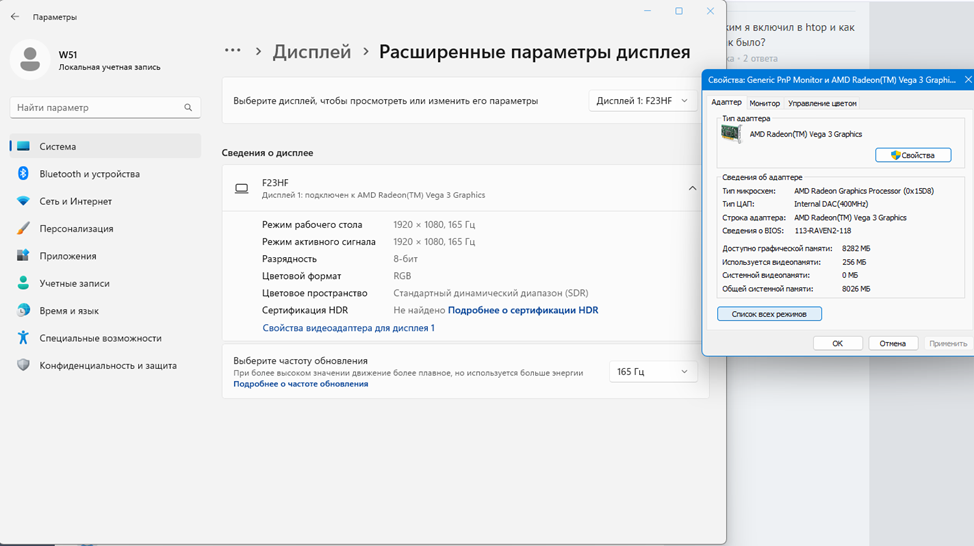Click the 8282 МБ graphics memory value
The image size is (974, 546).
(x=856, y=248)
